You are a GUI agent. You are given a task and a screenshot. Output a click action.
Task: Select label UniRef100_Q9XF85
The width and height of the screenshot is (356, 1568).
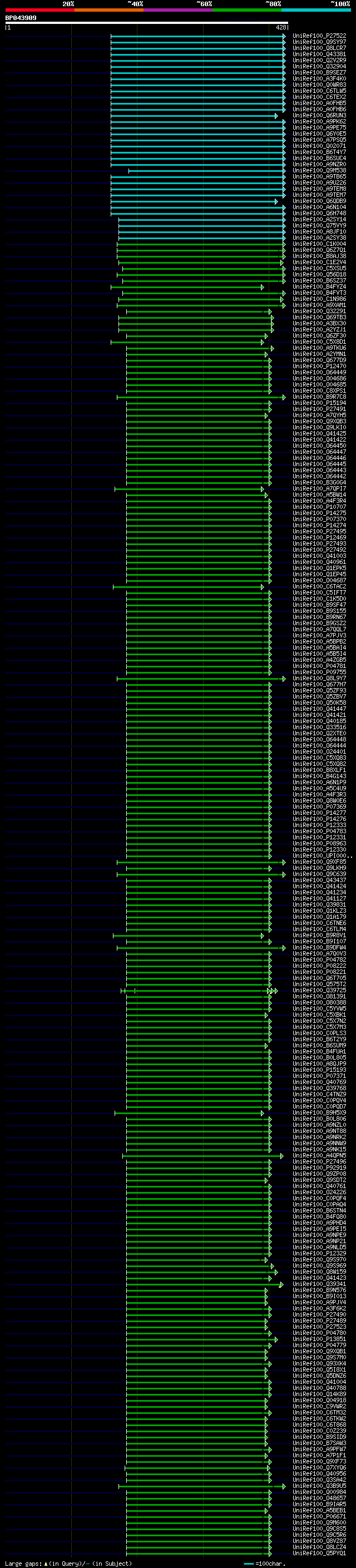pyautogui.click(x=319, y=862)
